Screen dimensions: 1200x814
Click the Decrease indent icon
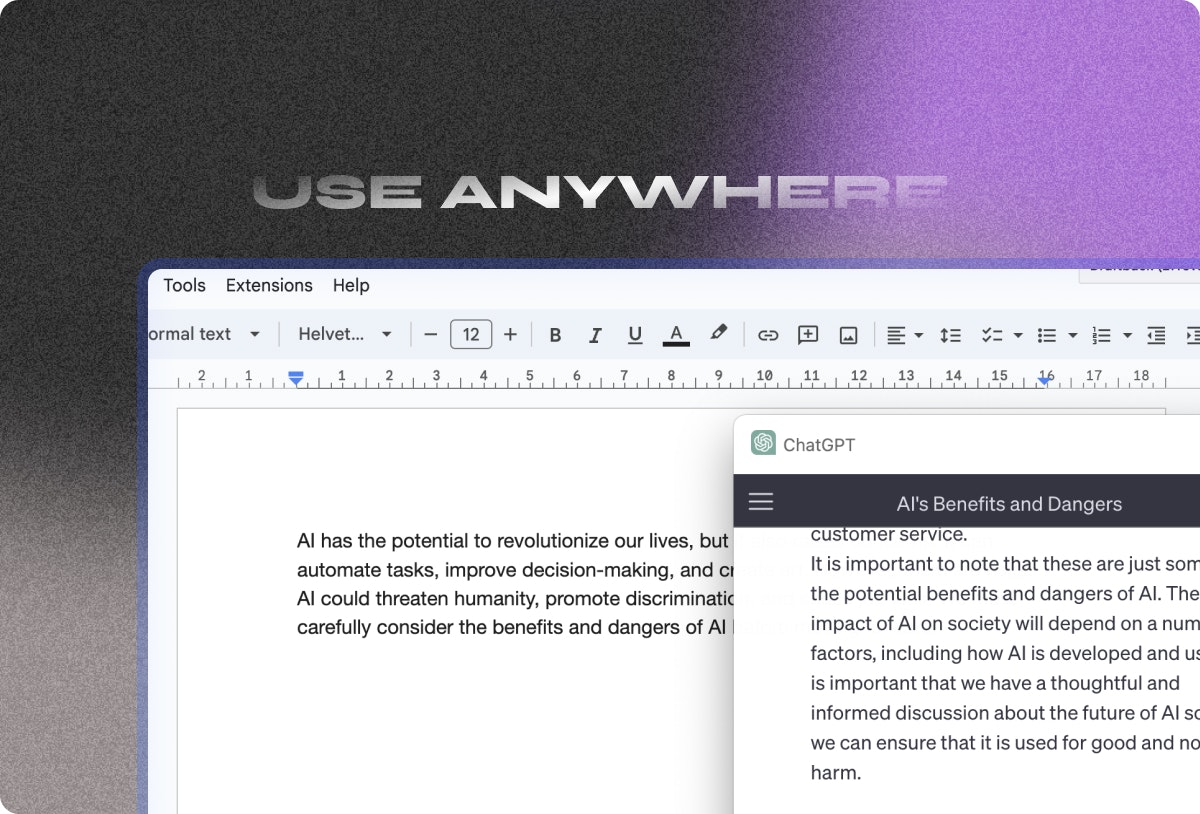point(1156,335)
